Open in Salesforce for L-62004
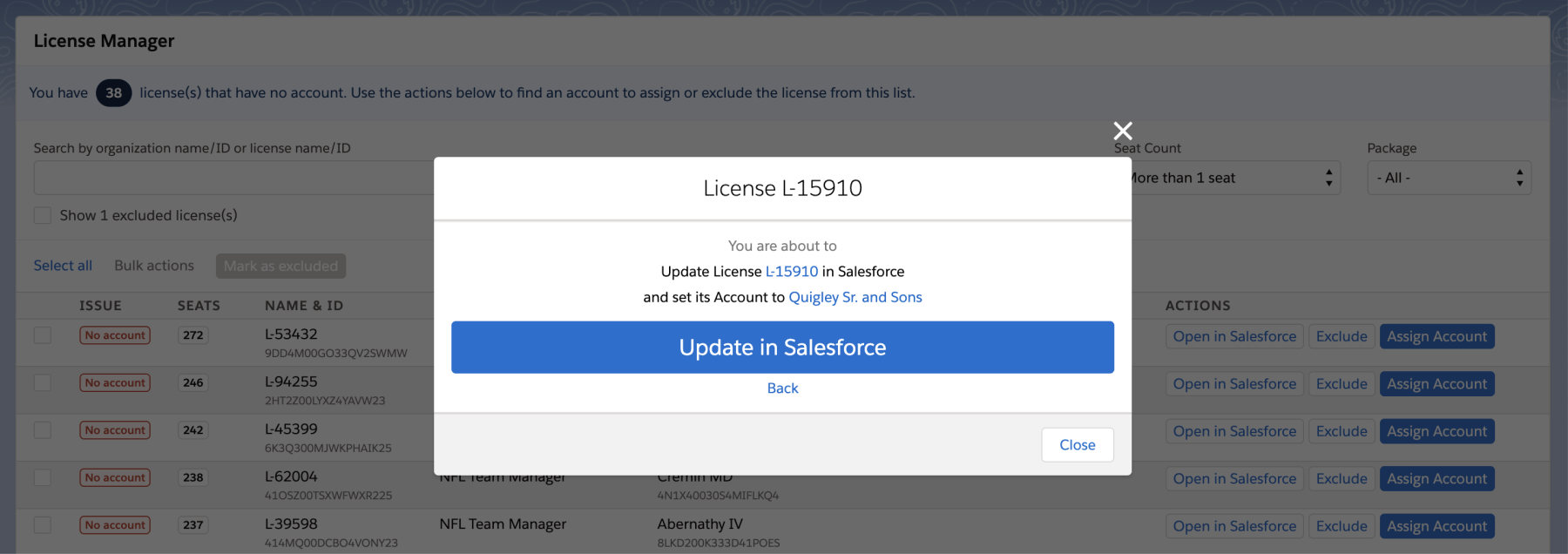This screenshot has width=1568, height=554. [x=1234, y=479]
